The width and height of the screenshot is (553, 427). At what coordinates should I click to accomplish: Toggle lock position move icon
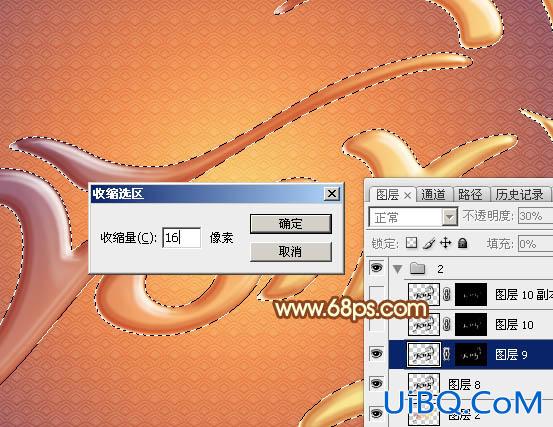pos(446,243)
